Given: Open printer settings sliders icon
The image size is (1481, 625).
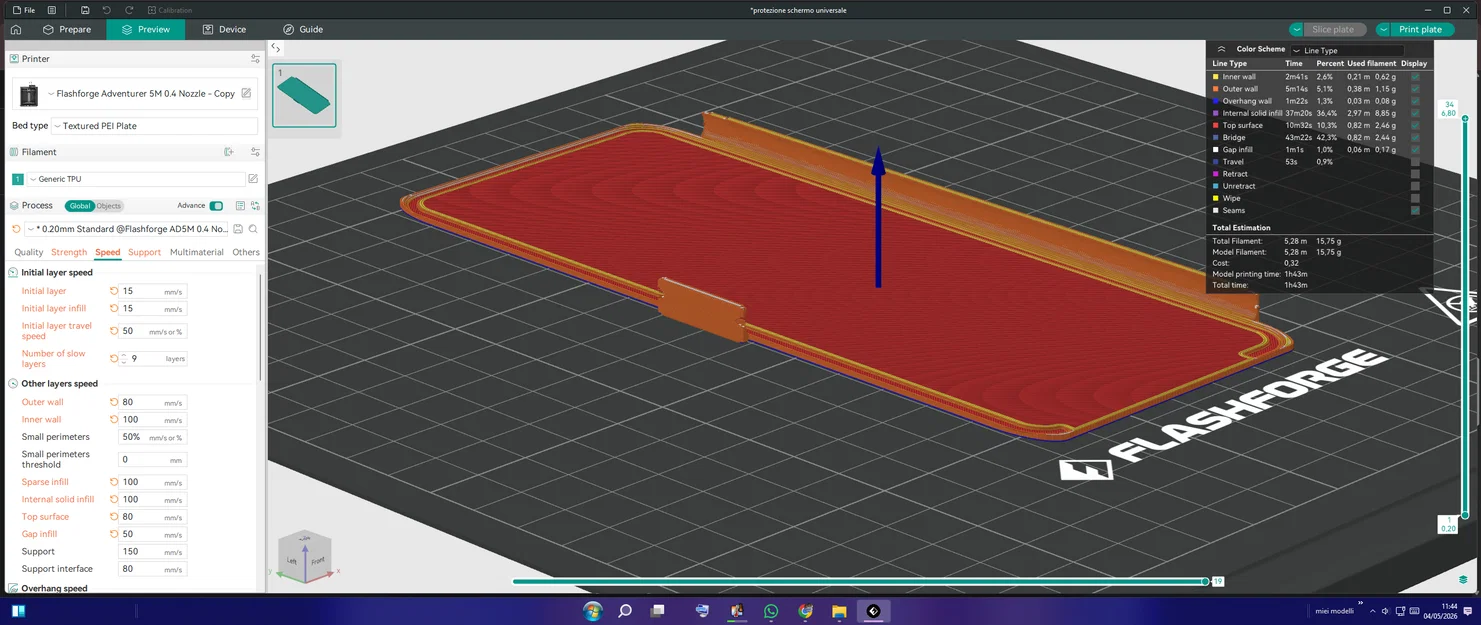Looking at the screenshot, I should [255, 59].
